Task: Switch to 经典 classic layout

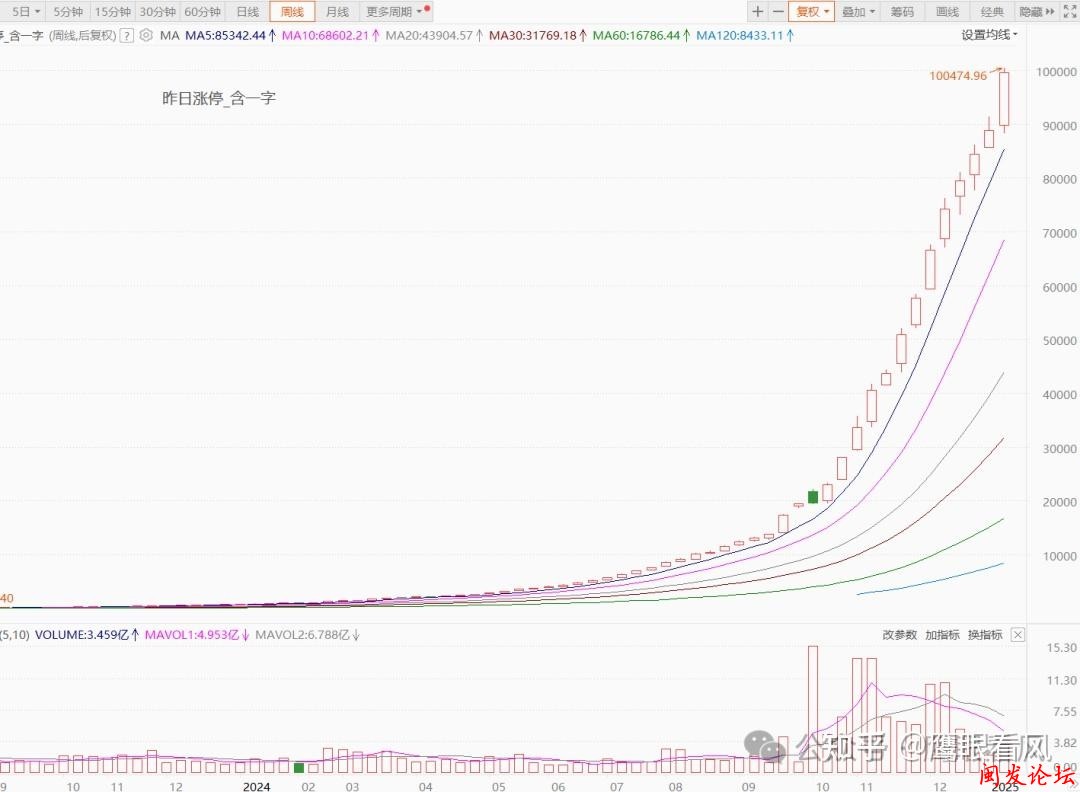Action: (x=992, y=12)
